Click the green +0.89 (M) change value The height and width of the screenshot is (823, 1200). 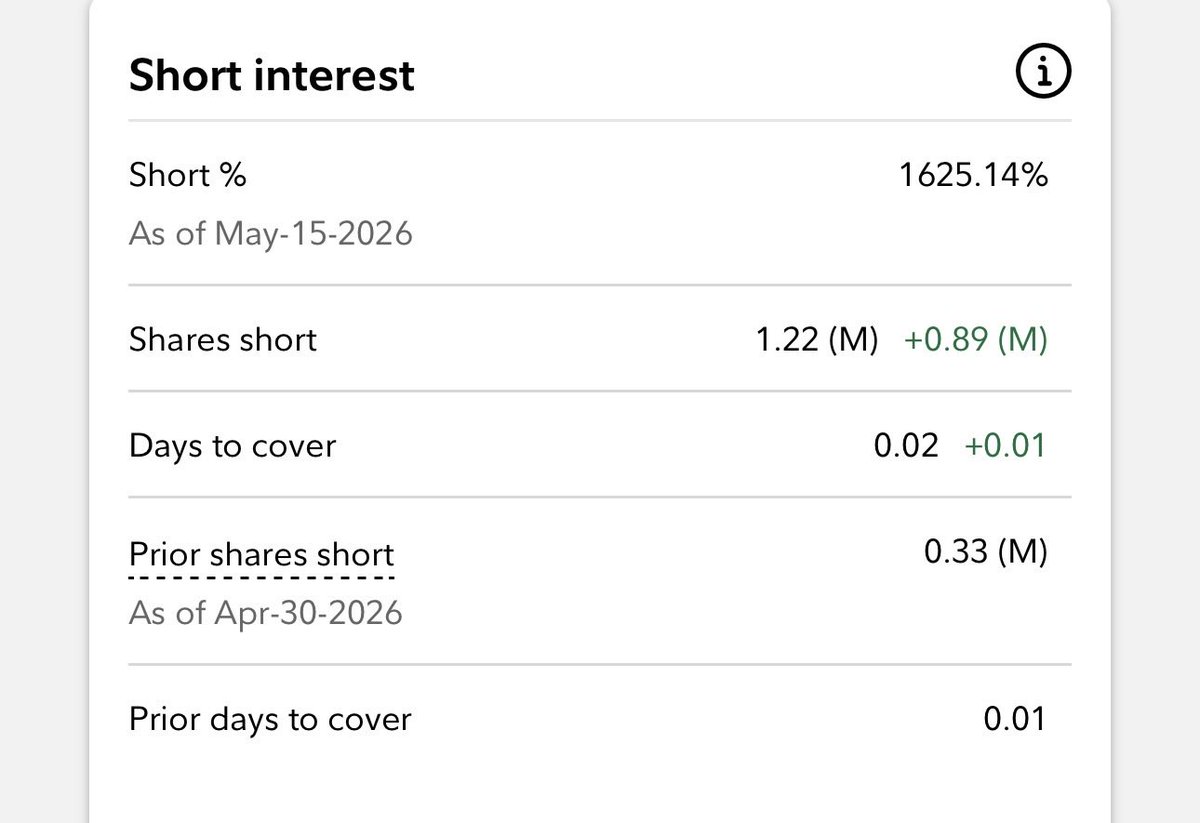point(976,340)
